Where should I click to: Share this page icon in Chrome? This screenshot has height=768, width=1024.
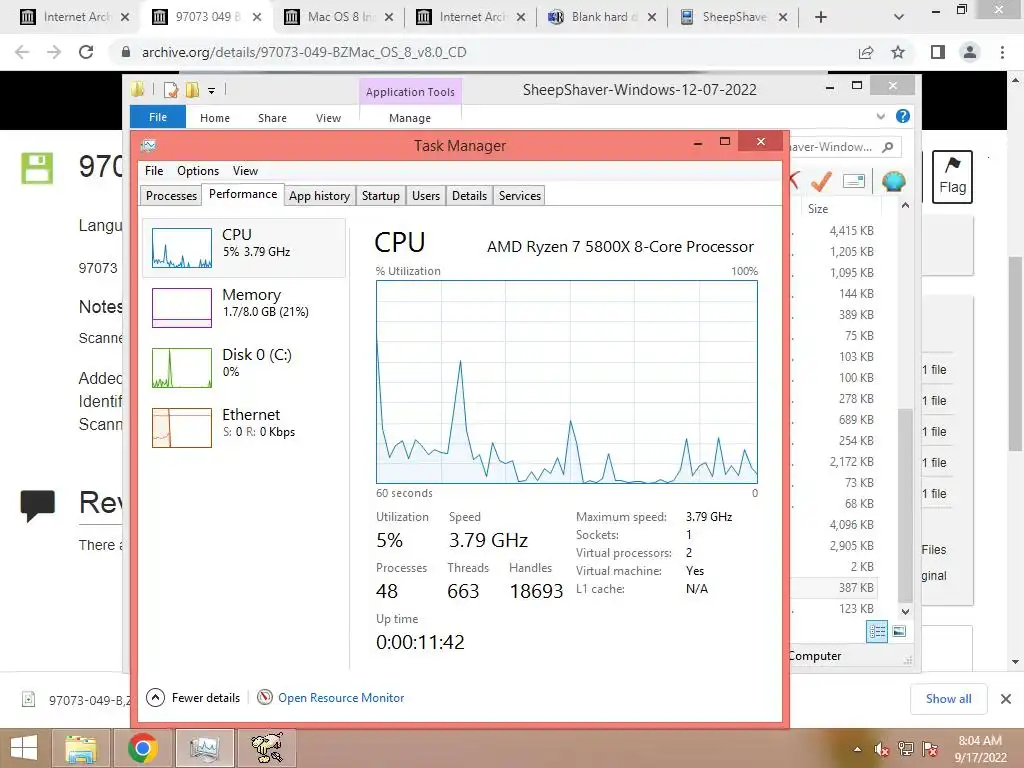click(866, 52)
